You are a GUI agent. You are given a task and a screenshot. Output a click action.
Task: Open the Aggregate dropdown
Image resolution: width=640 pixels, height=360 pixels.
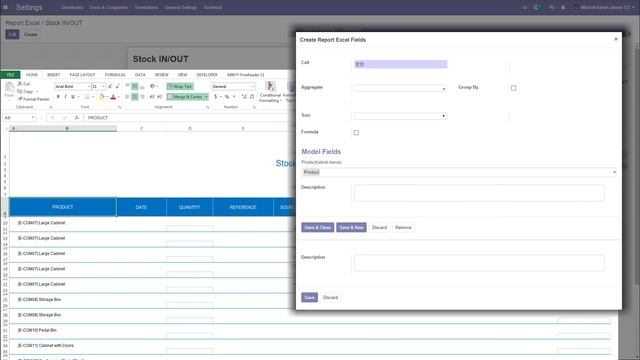pyautogui.click(x=400, y=88)
